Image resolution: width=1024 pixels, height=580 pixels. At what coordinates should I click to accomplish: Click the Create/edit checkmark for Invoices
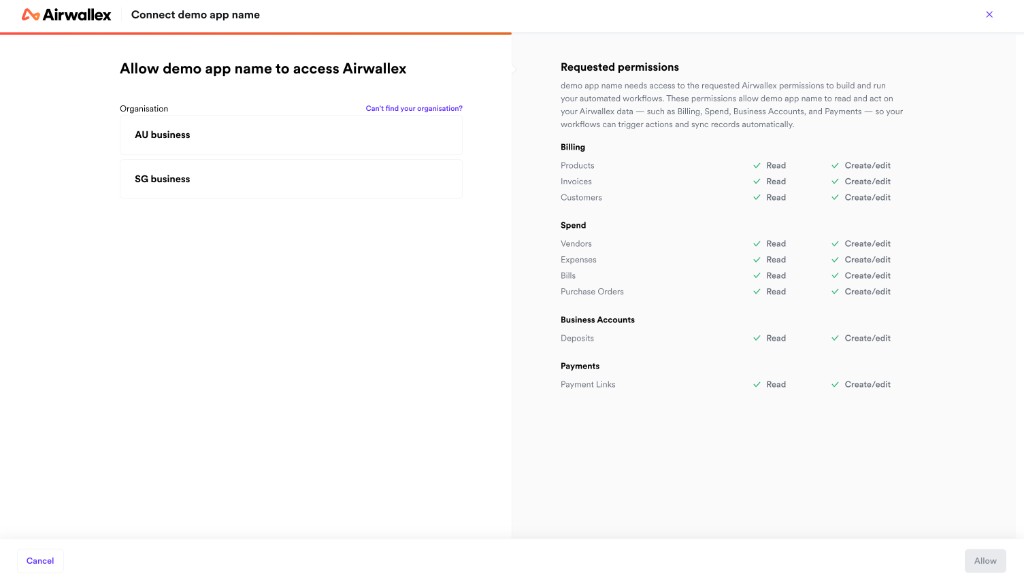[835, 182]
